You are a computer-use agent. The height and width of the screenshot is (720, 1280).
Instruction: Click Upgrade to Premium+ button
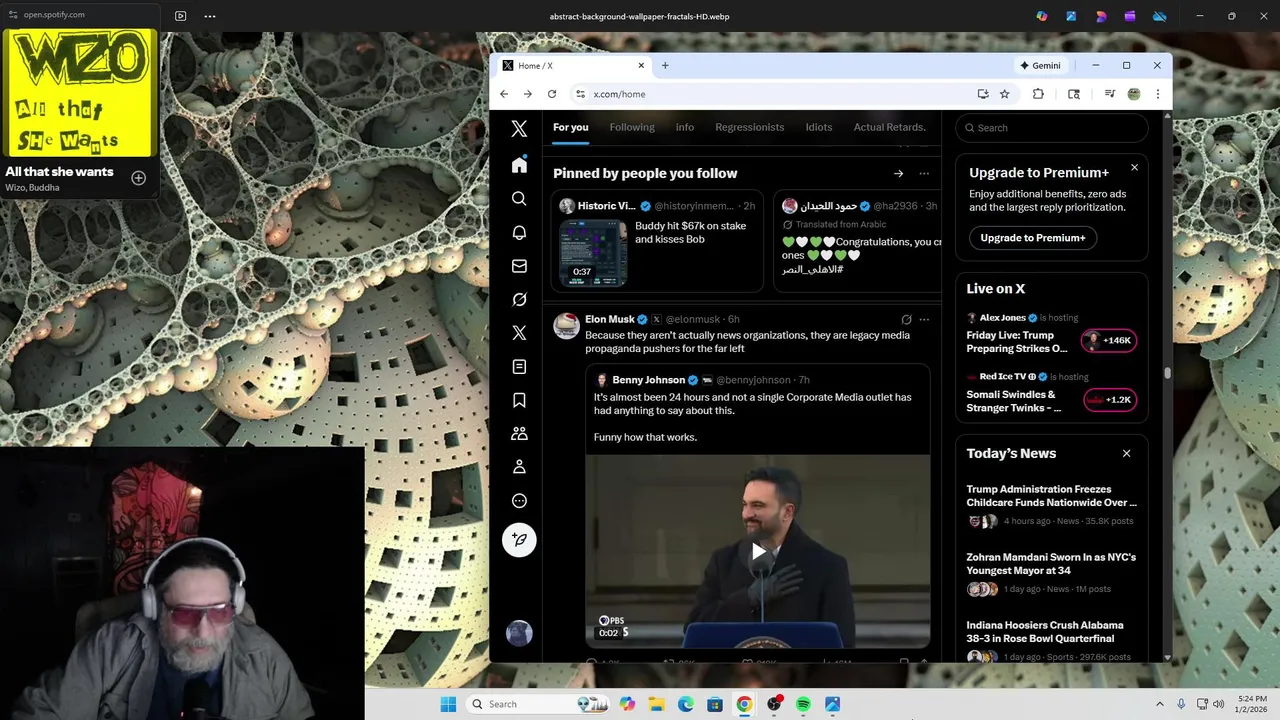[x=1033, y=238]
